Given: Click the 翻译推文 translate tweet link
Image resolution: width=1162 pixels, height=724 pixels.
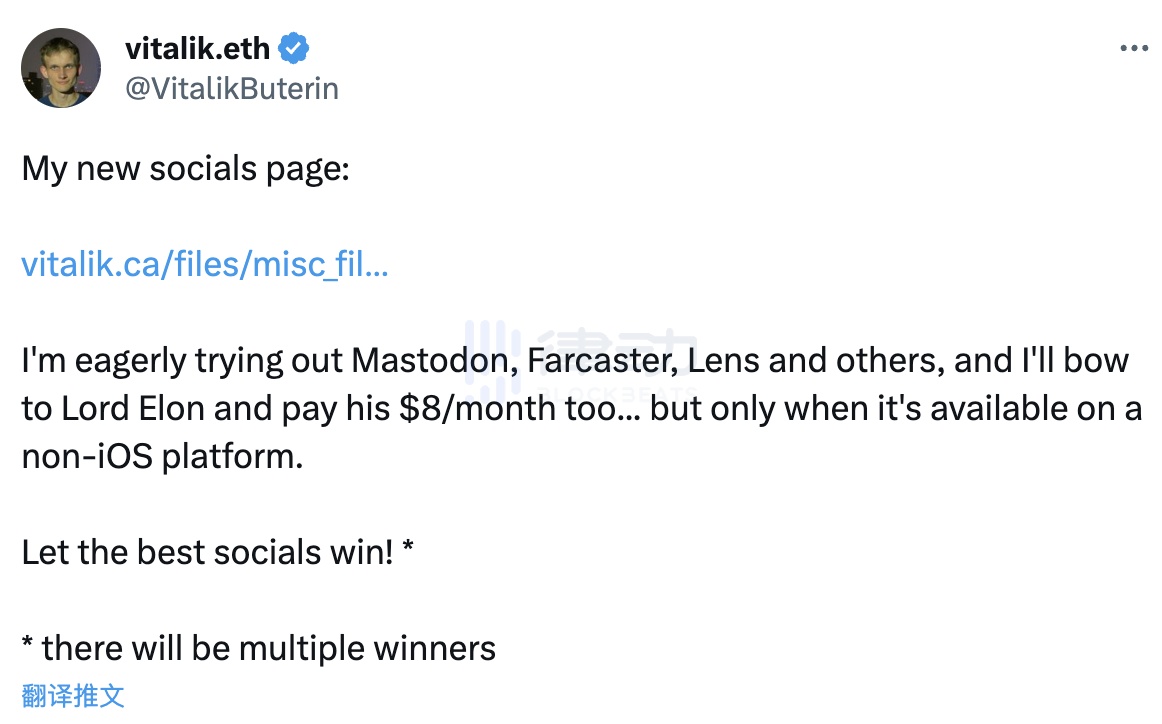Looking at the screenshot, I should click(73, 696).
